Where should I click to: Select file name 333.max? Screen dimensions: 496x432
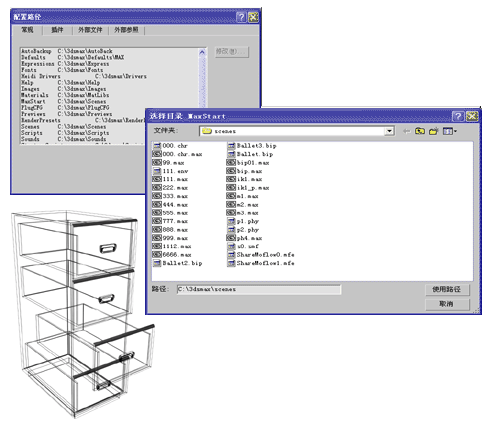(175, 196)
